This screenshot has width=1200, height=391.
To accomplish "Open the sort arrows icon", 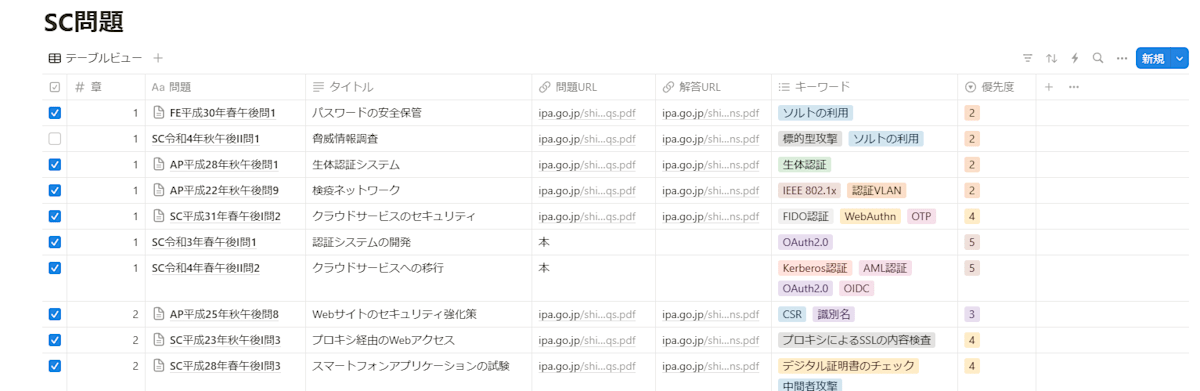I will [x=1052, y=59].
